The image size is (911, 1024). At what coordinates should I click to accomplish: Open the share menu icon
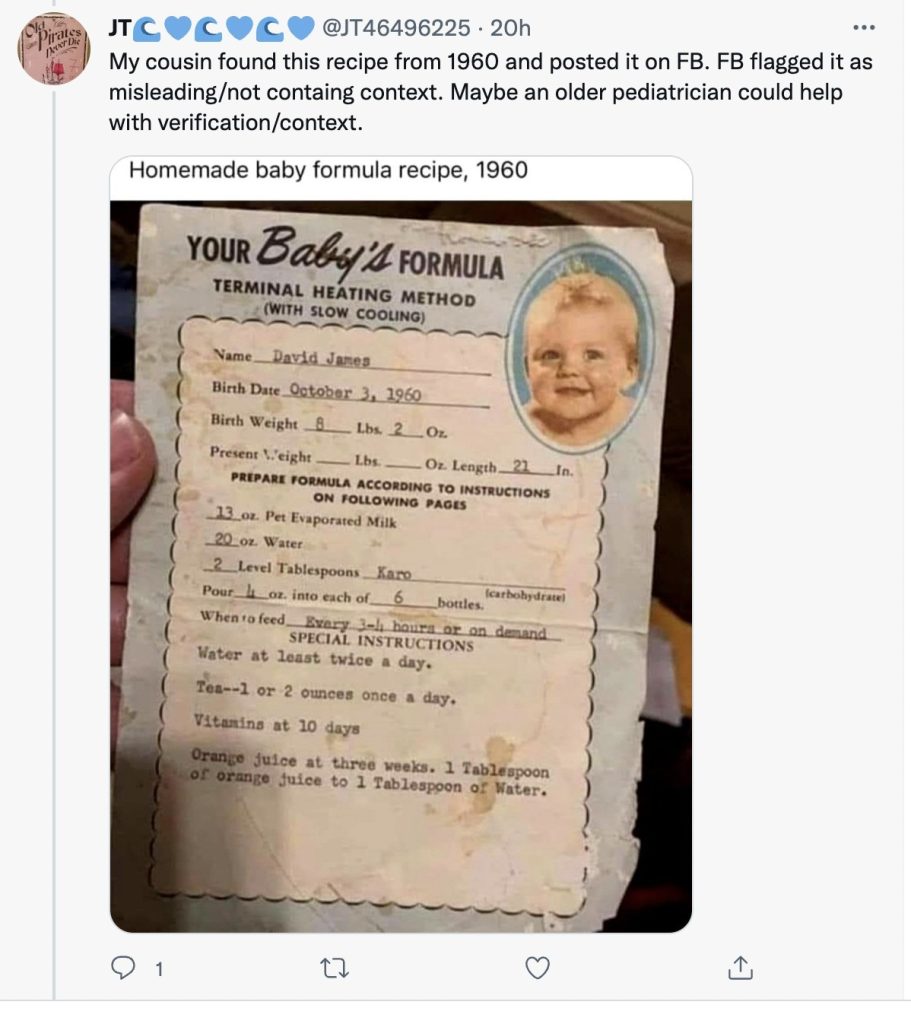click(x=739, y=967)
